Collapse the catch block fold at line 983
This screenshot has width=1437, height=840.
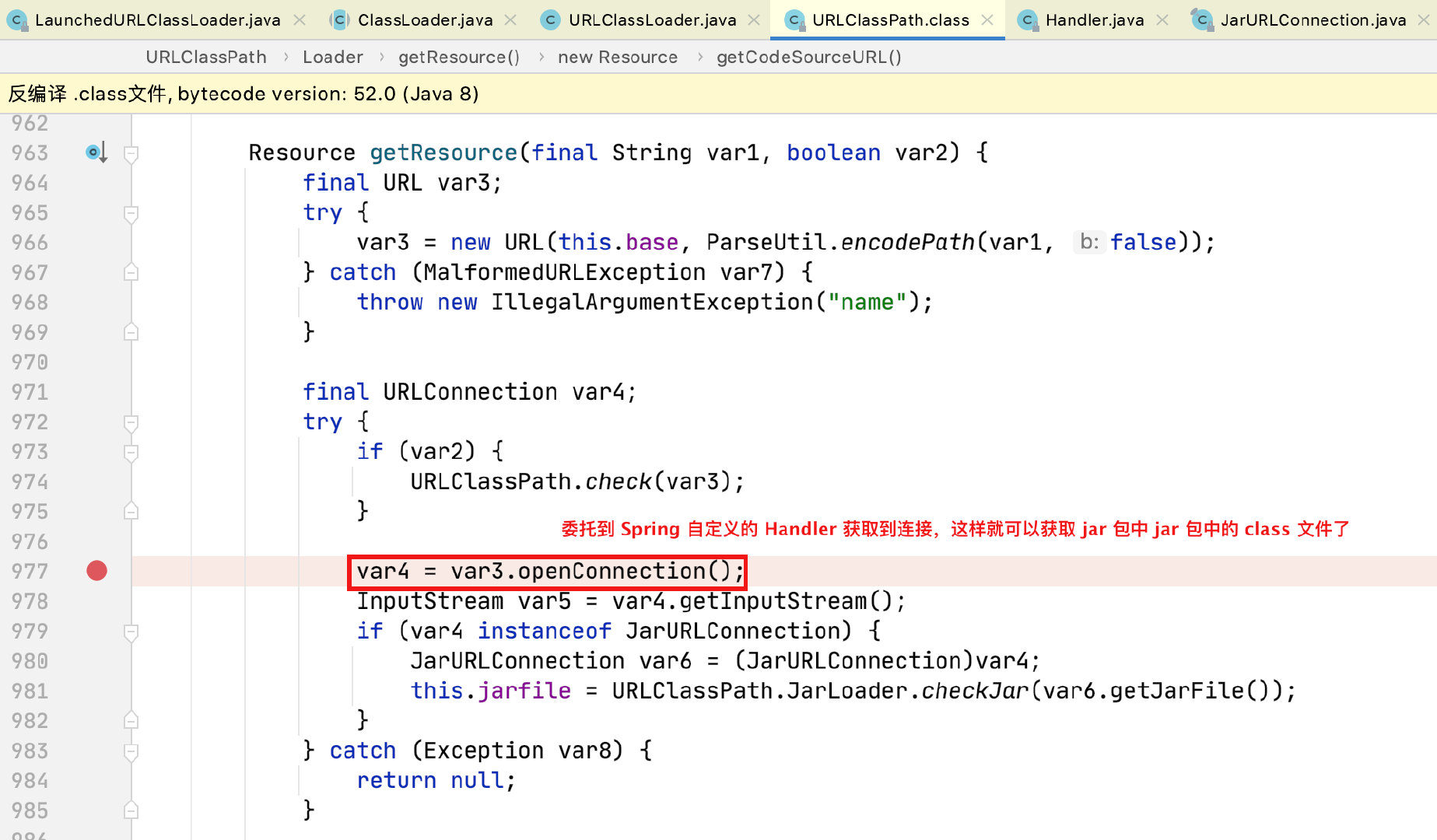pos(131,752)
